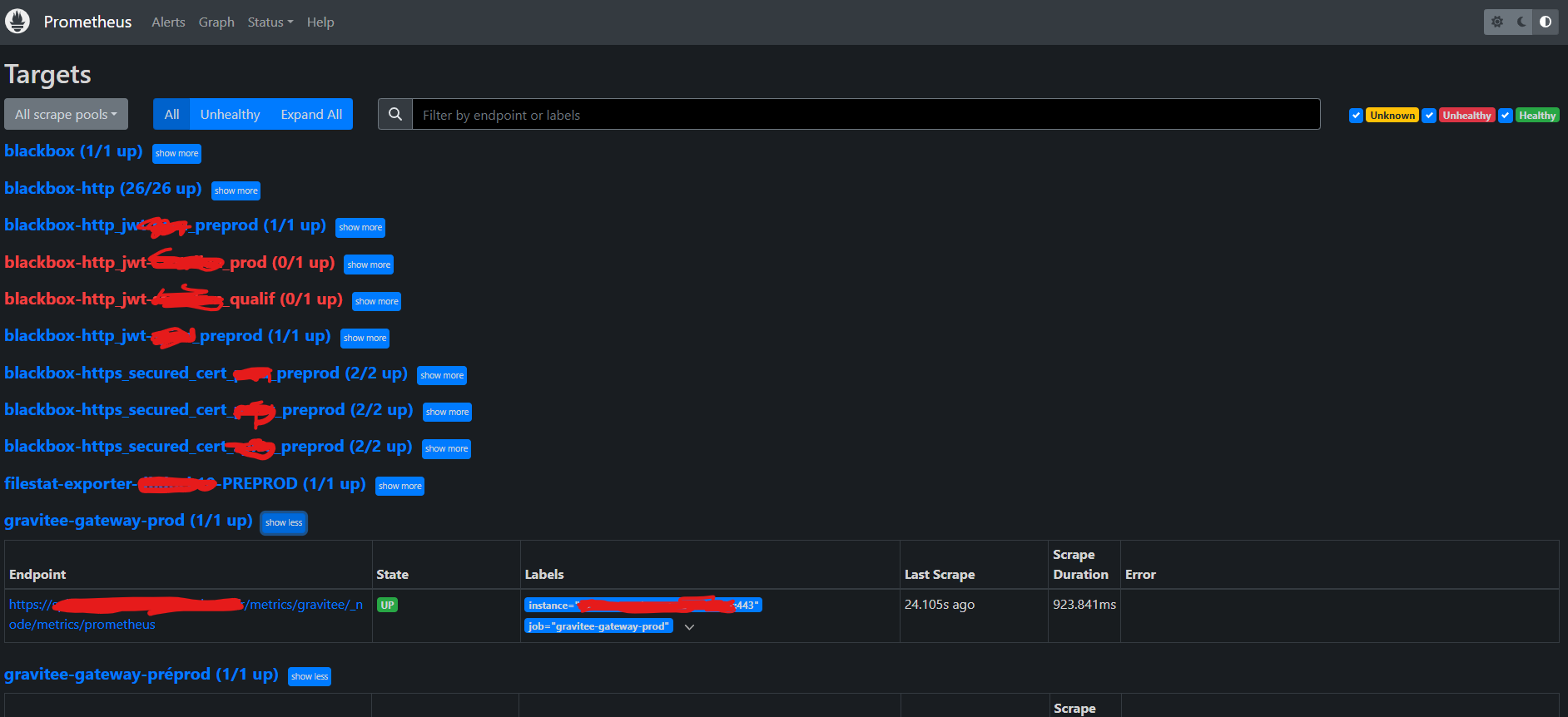Image resolution: width=1568 pixels, height=717 pixels.
Task: Click the Labels column header
Action: pos(544,575)
